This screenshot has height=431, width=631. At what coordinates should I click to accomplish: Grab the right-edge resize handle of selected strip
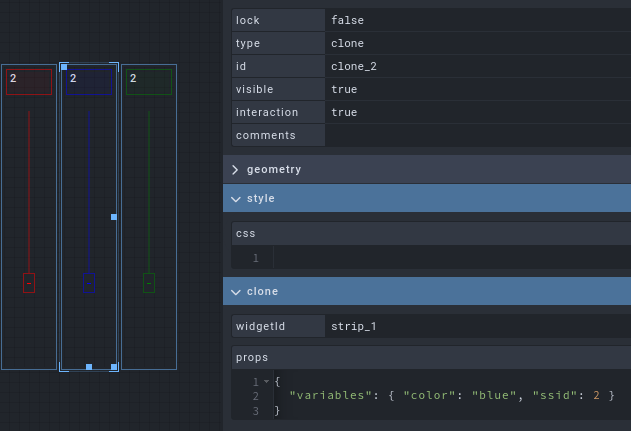coord(114,217)
